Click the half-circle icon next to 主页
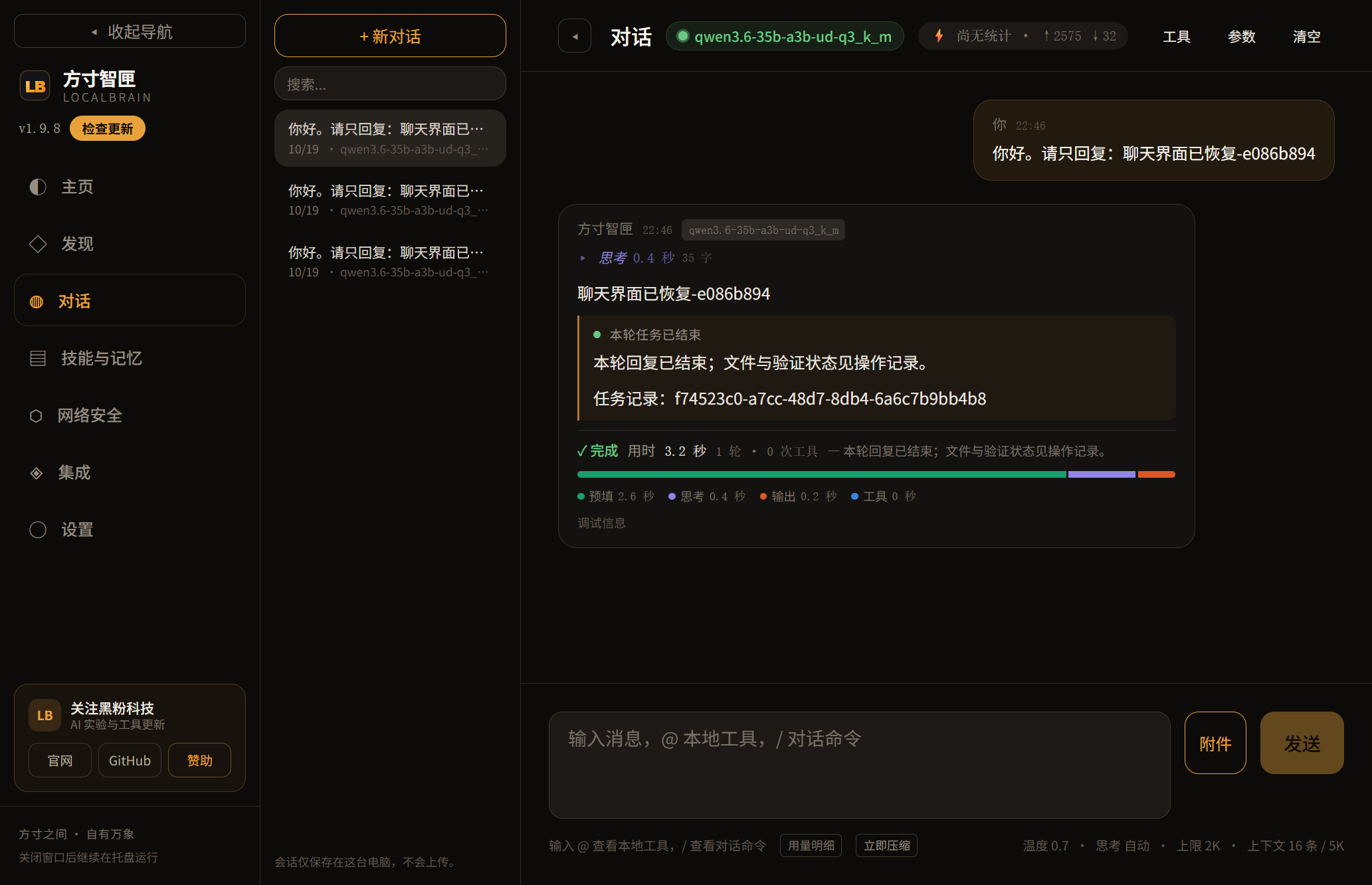The image size is (1372, 885). tap(38, 187)
